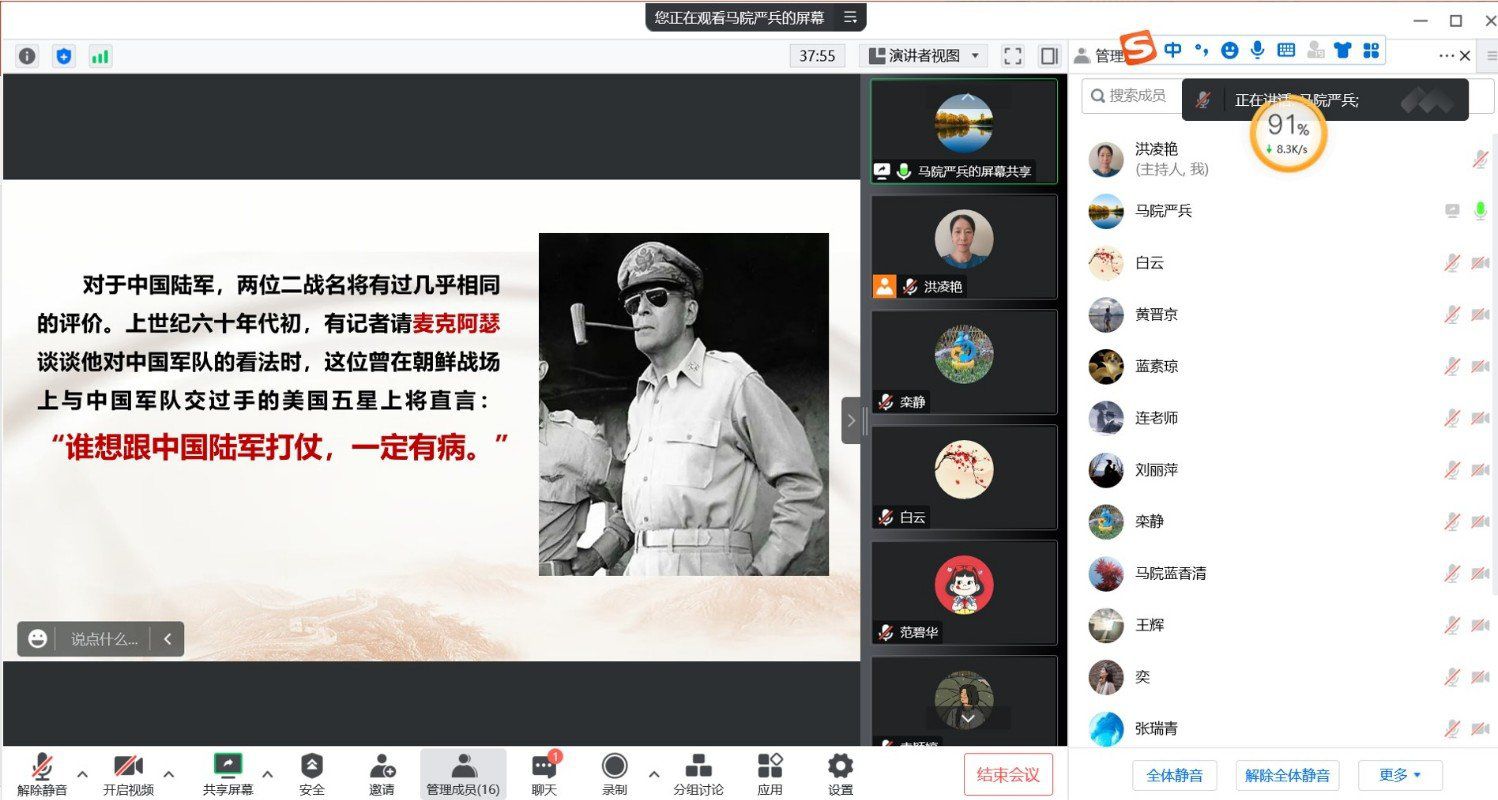Check the green network signal icon
This screenshot has width=1498, height=800.
coord(100,56)
